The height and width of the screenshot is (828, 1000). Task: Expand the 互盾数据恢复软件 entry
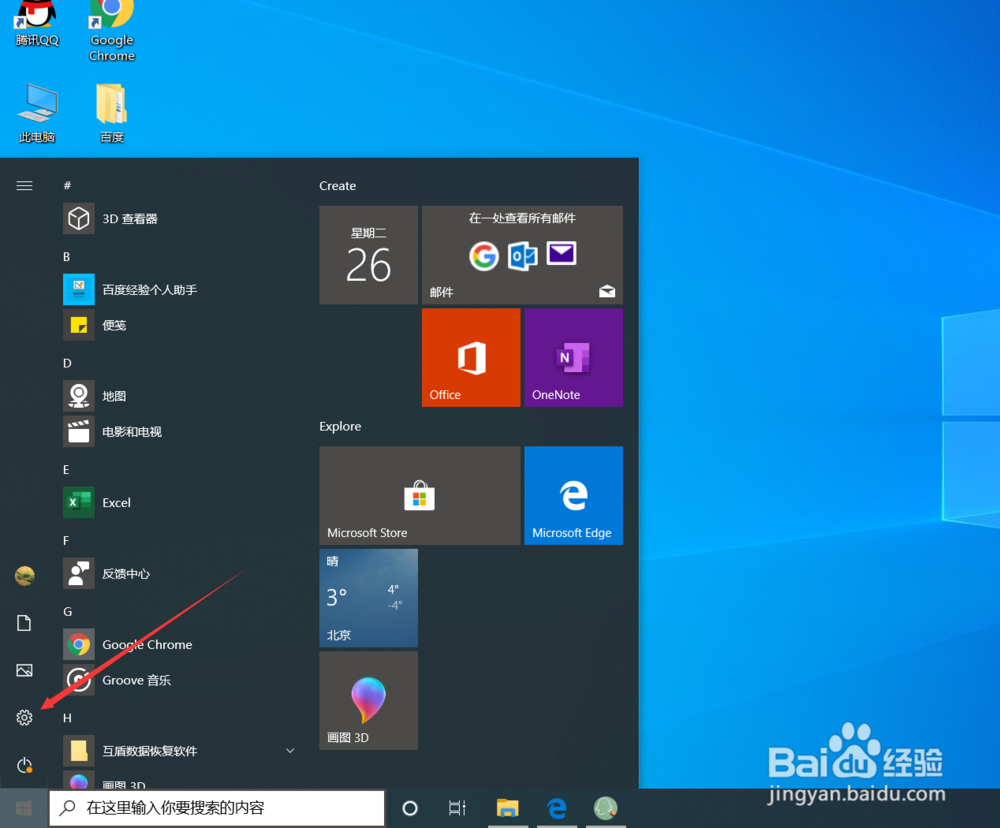click(290, 750)
